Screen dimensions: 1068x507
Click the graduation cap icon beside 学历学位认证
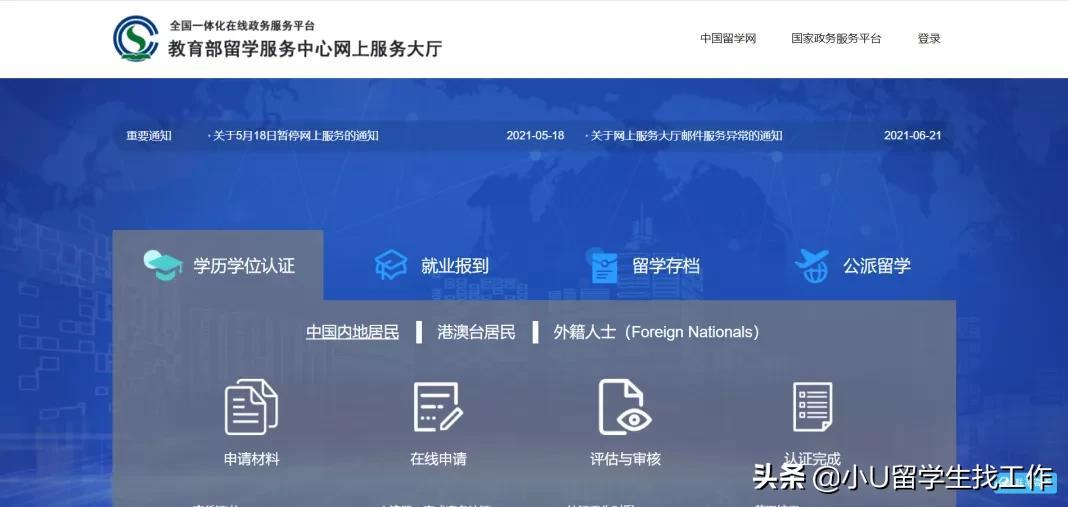coord(162,266)
